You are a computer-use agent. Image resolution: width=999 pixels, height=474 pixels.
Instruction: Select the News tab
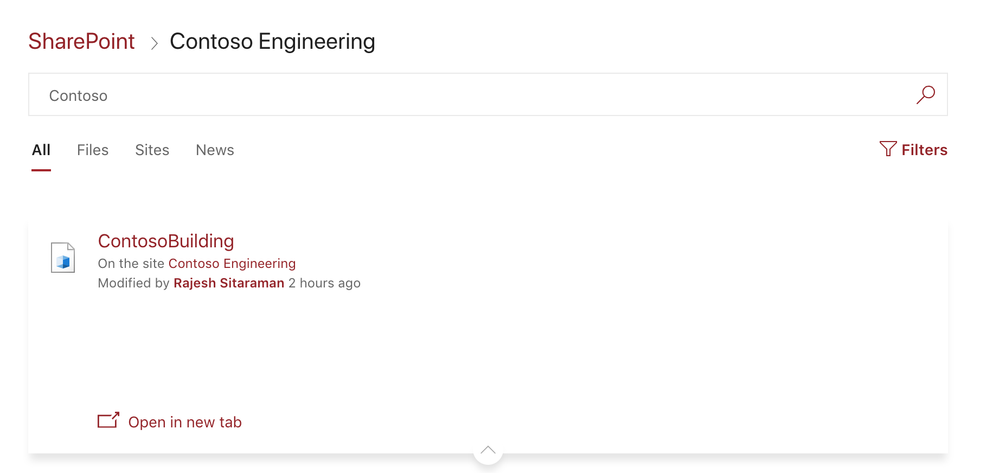pyautogui.click(x=215, y=150)
